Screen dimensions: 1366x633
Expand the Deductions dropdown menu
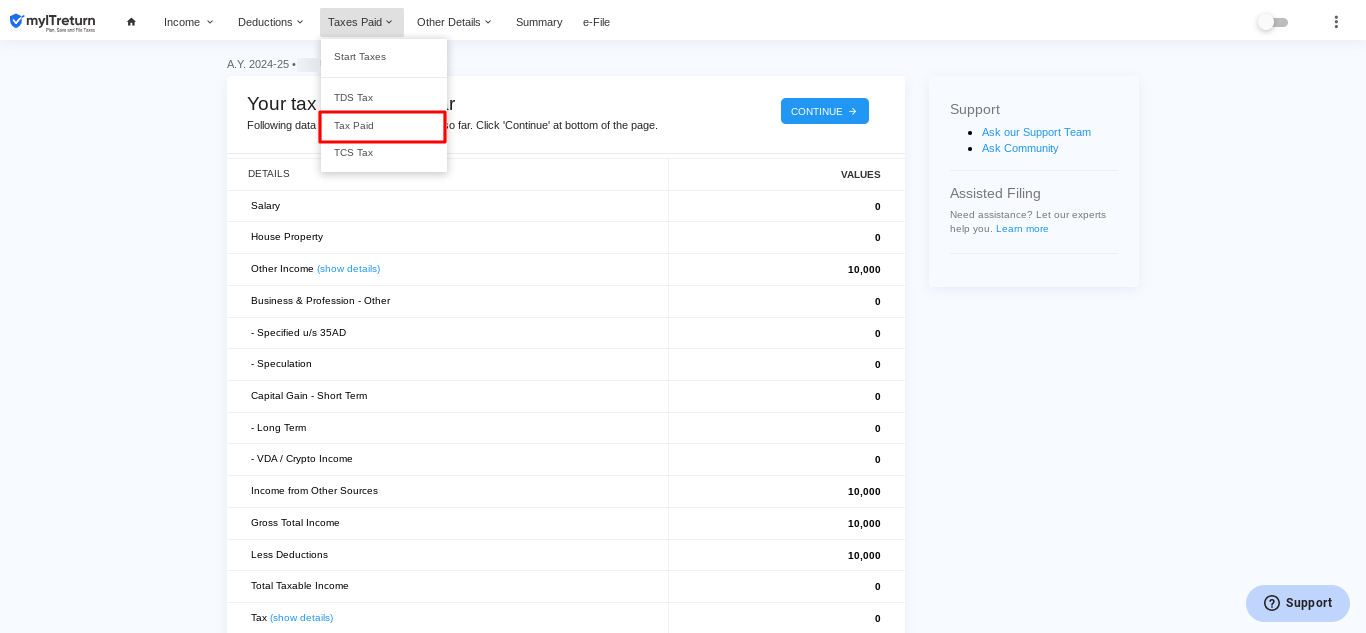pos(270,22)
